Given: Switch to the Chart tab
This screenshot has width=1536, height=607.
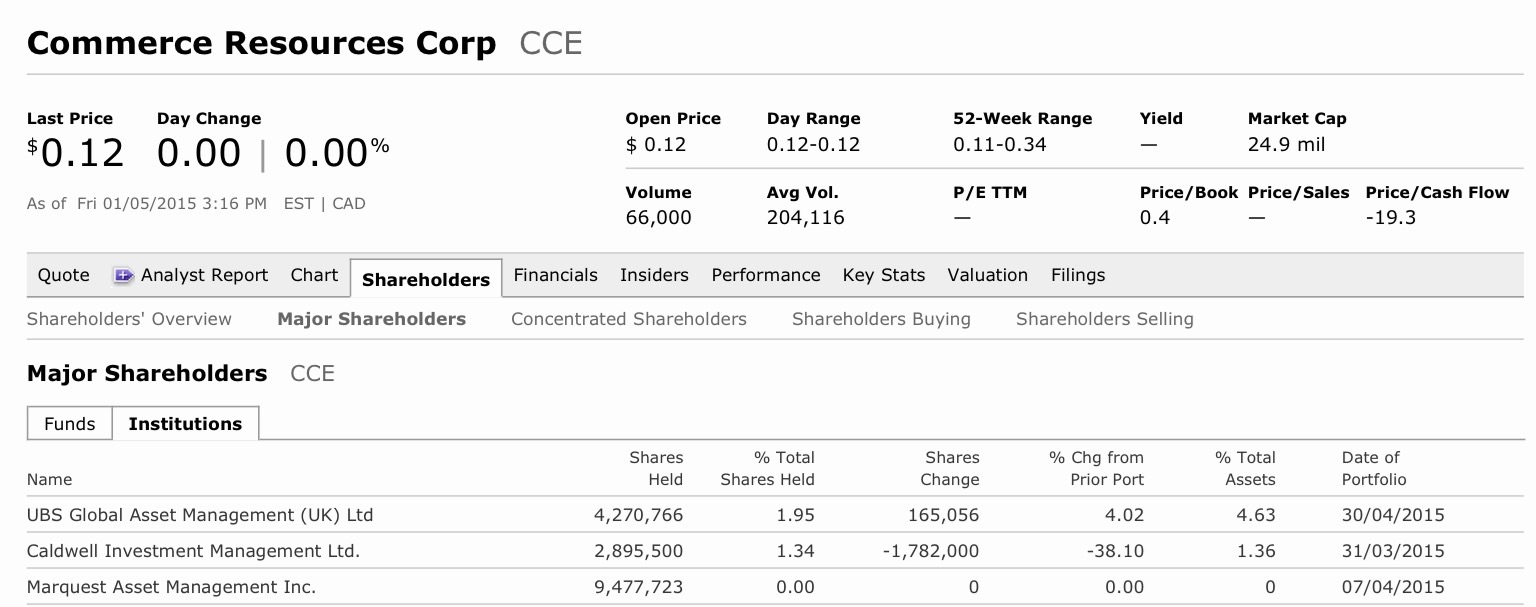Looking at the screenshot, I should pyautogui.click(x=314, y=275).
